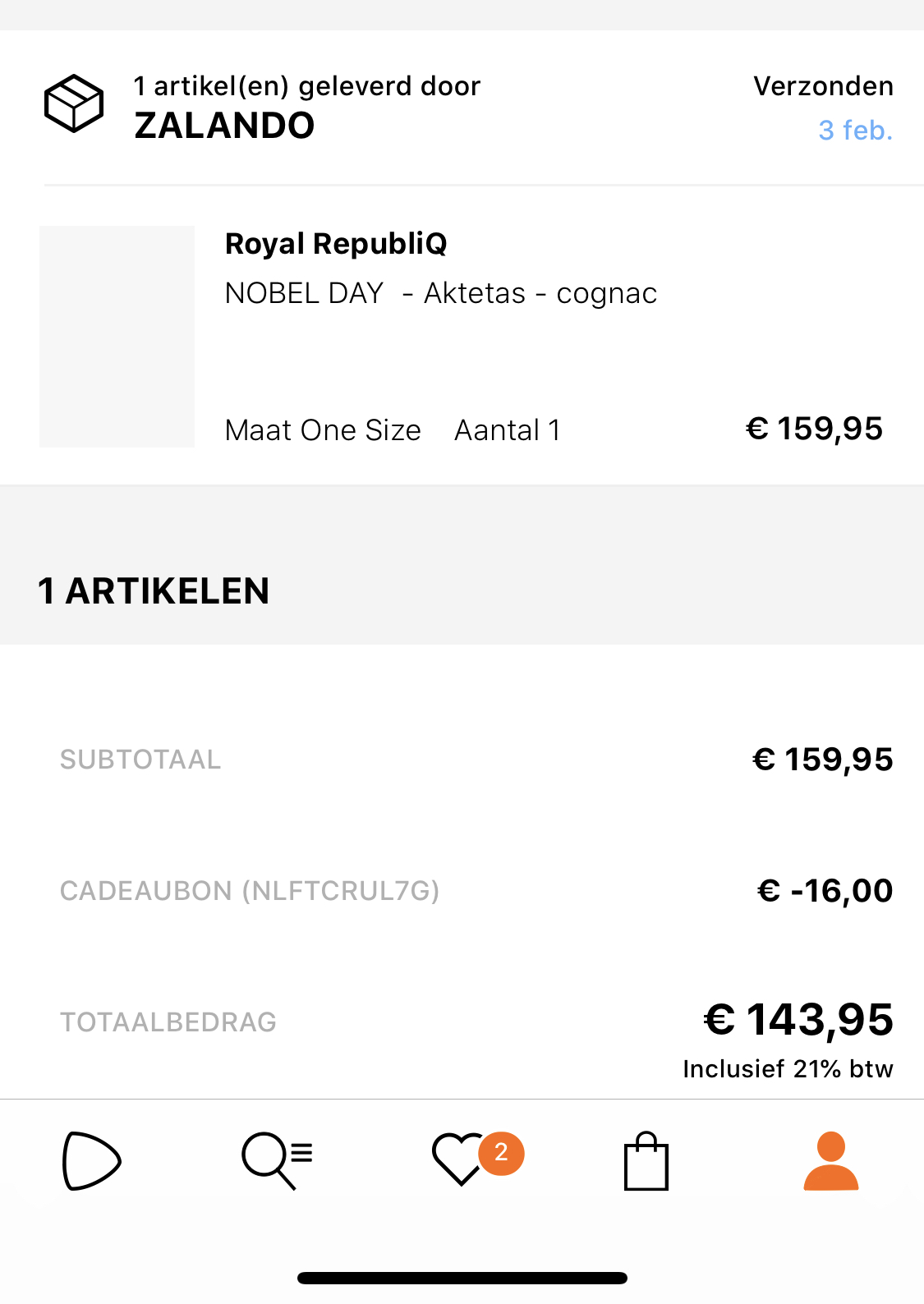Tap the Royal RepubliQ brand name
The width and height of the screenshot is (924, 1304).
[x=336, y=244]
